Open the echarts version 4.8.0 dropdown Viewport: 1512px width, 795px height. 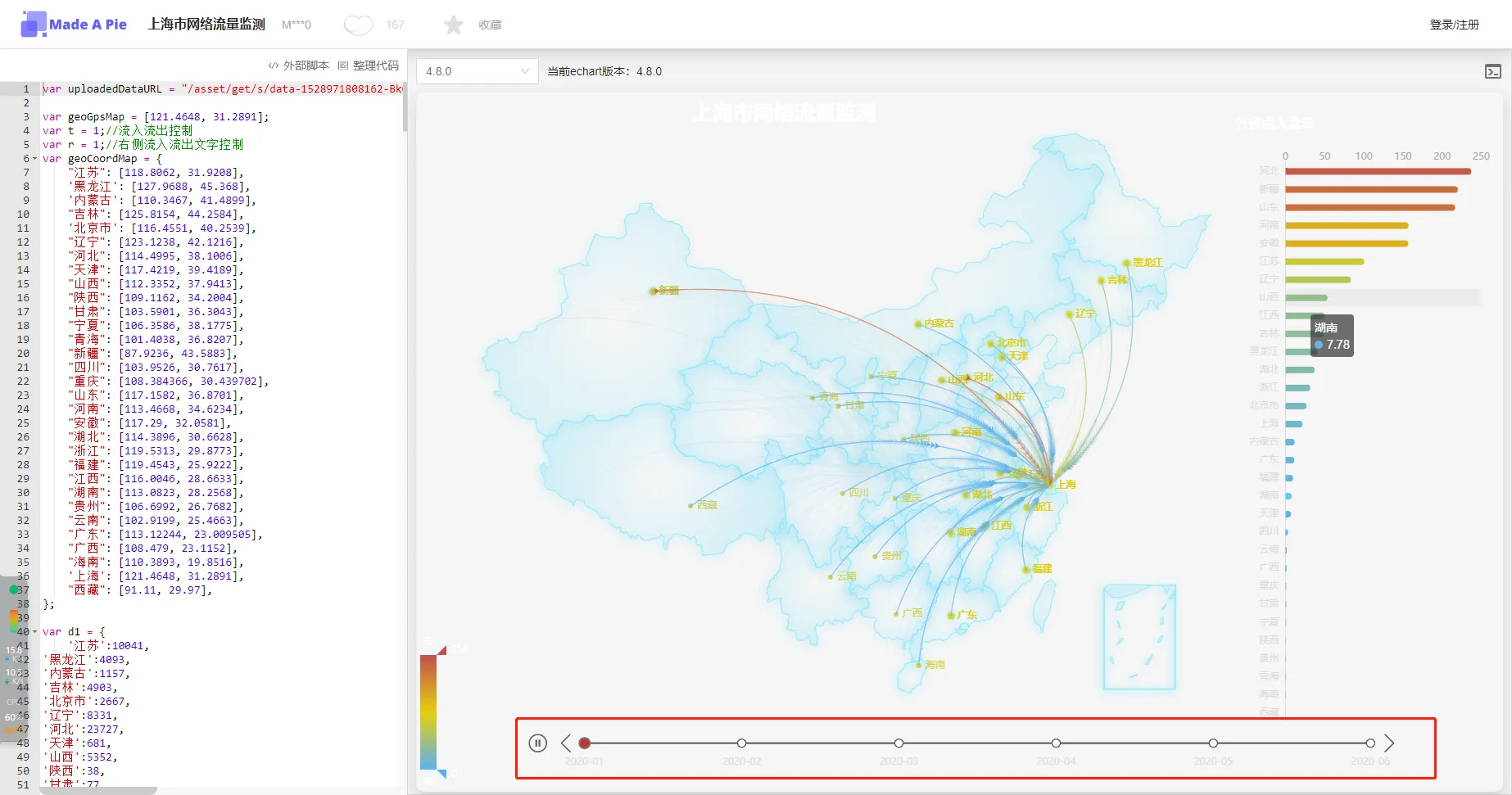coord(477,71)
